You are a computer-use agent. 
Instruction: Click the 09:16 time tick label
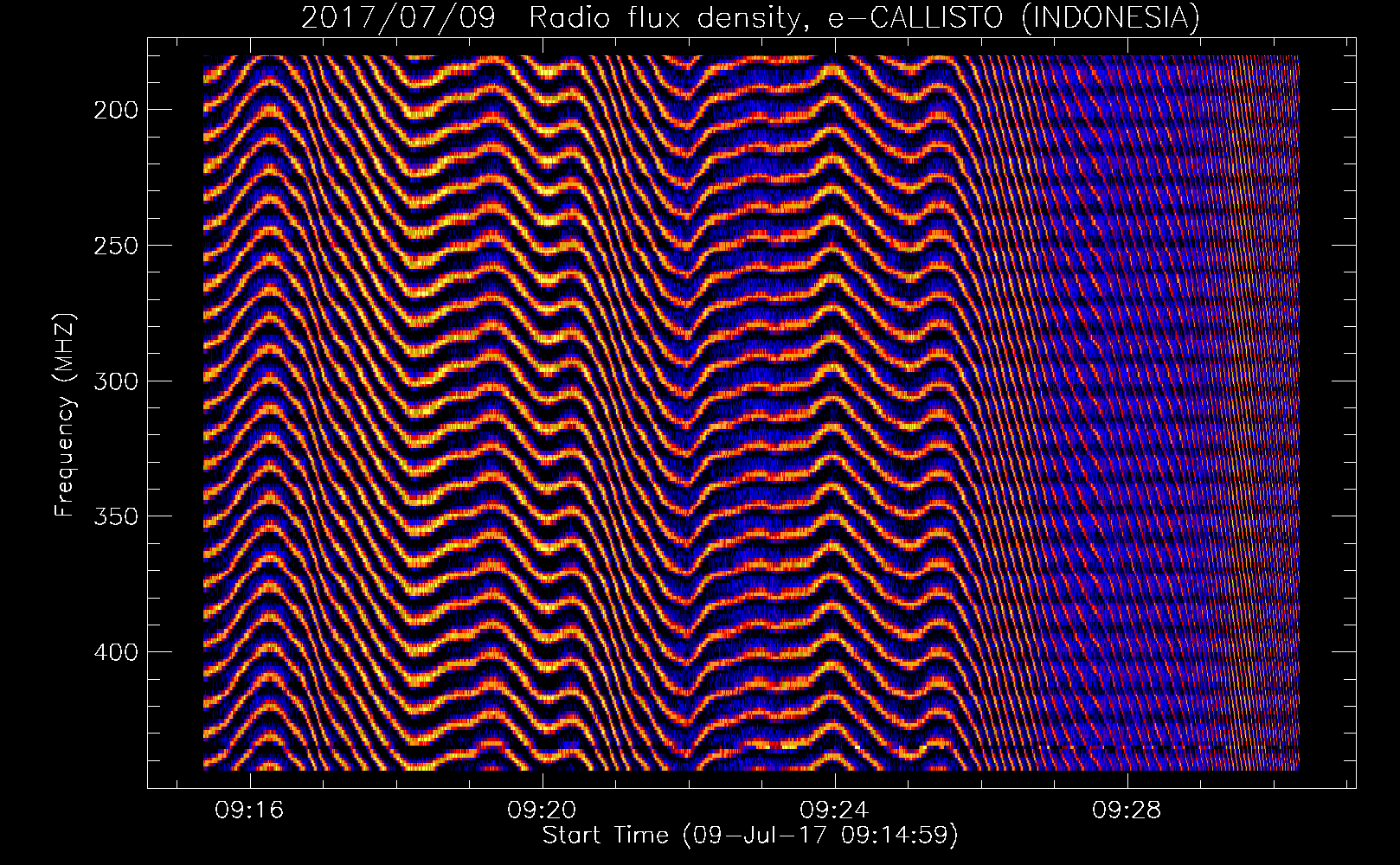pos(250,811)
